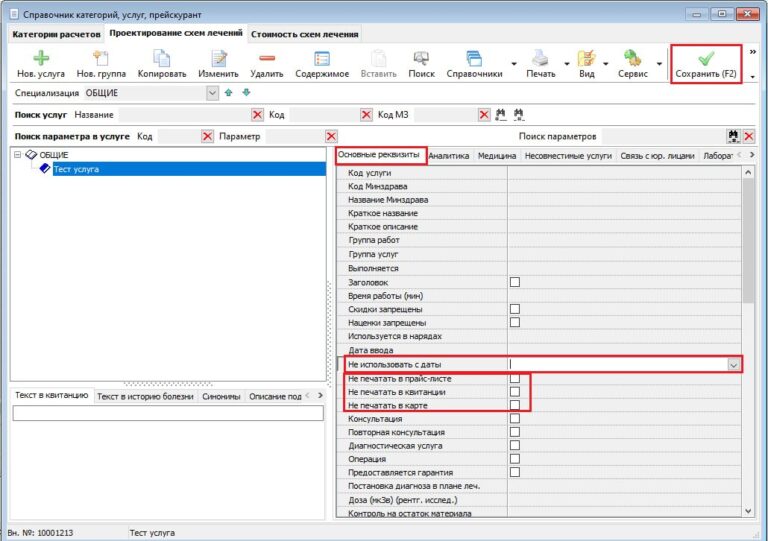The image size is (768, 541).
Task: Run Поиск параметров with binoculars icon
Action: click(x=733, y=136)
